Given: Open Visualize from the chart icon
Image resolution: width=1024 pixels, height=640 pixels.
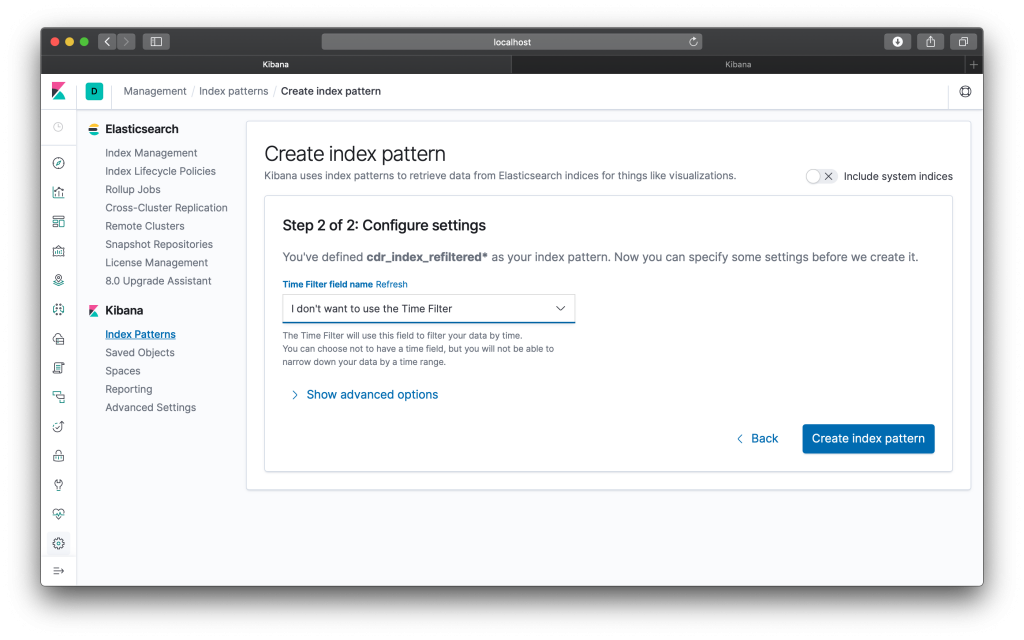Looking at the screenshot, I should (x=59, y=192).
